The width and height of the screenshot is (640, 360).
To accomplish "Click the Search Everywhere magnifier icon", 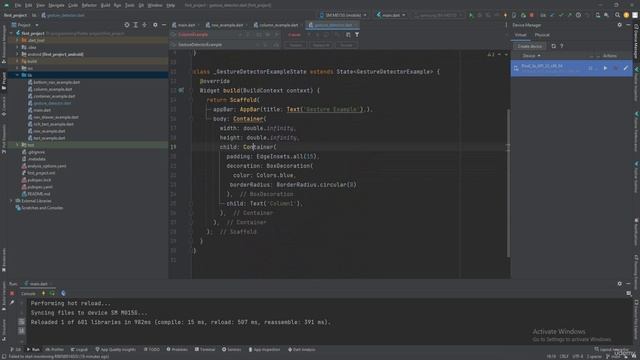I will (x=618, y=15).
